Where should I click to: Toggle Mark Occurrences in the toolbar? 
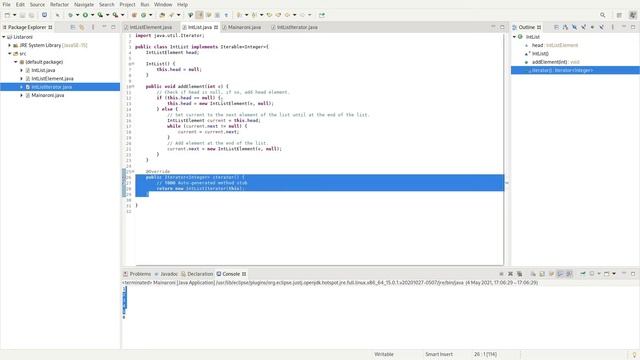[x=200, y=15]
